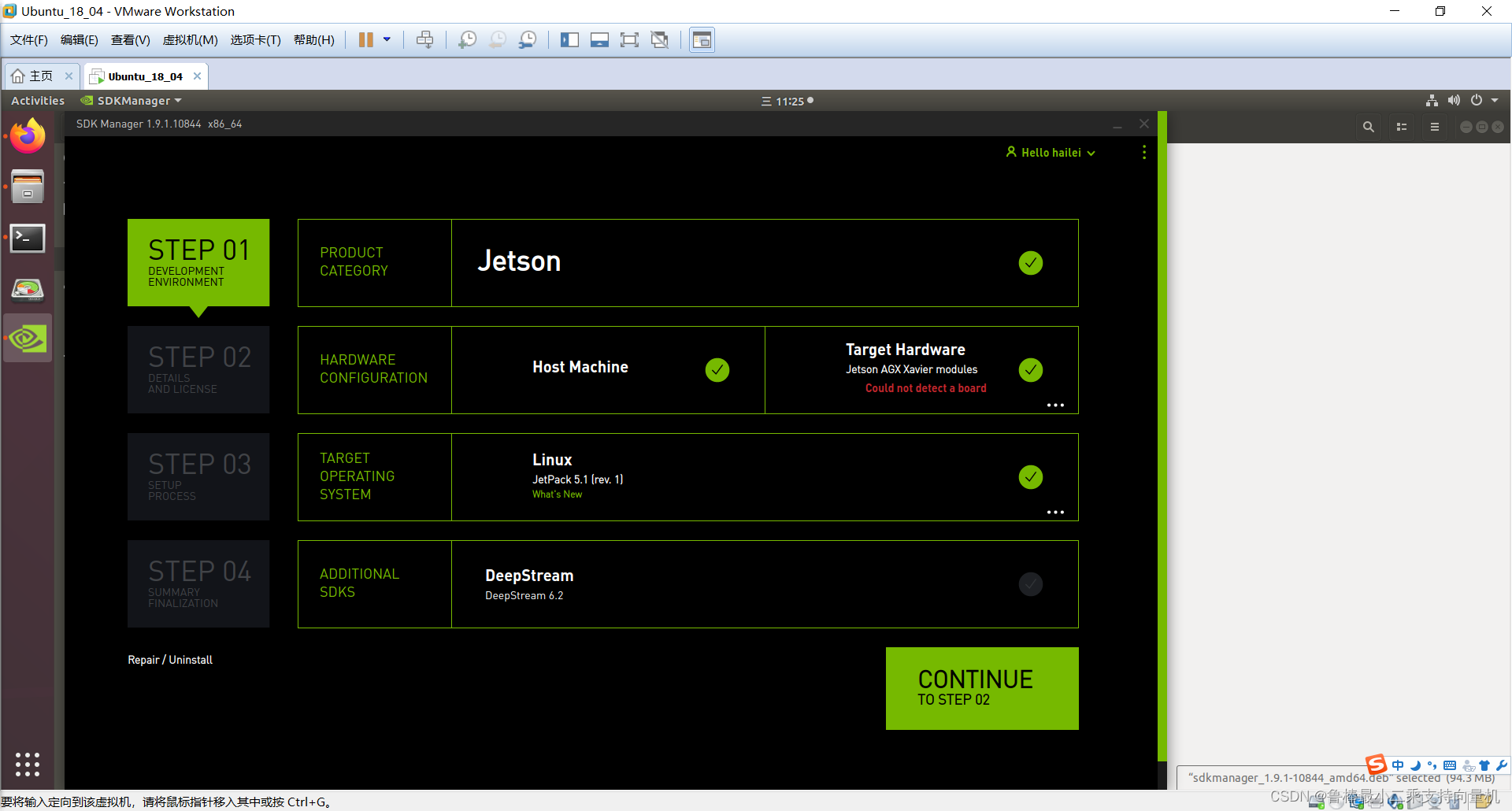Image resolution: width=1512 pixels, height=811 pixels.
Task: Click the console view toolbar icon
Action: point(702,40)
